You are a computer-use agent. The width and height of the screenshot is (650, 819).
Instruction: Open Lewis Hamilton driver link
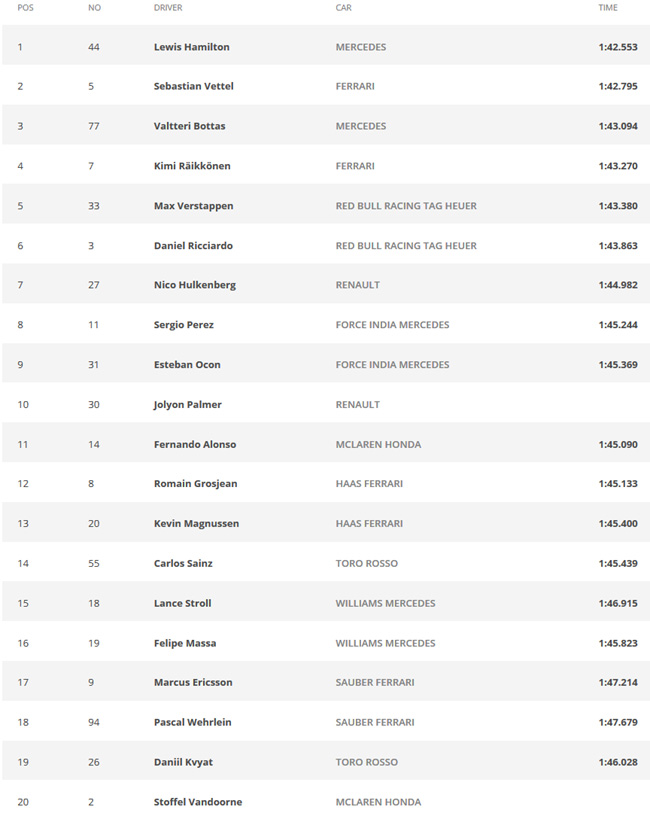[x=191, y=47]
